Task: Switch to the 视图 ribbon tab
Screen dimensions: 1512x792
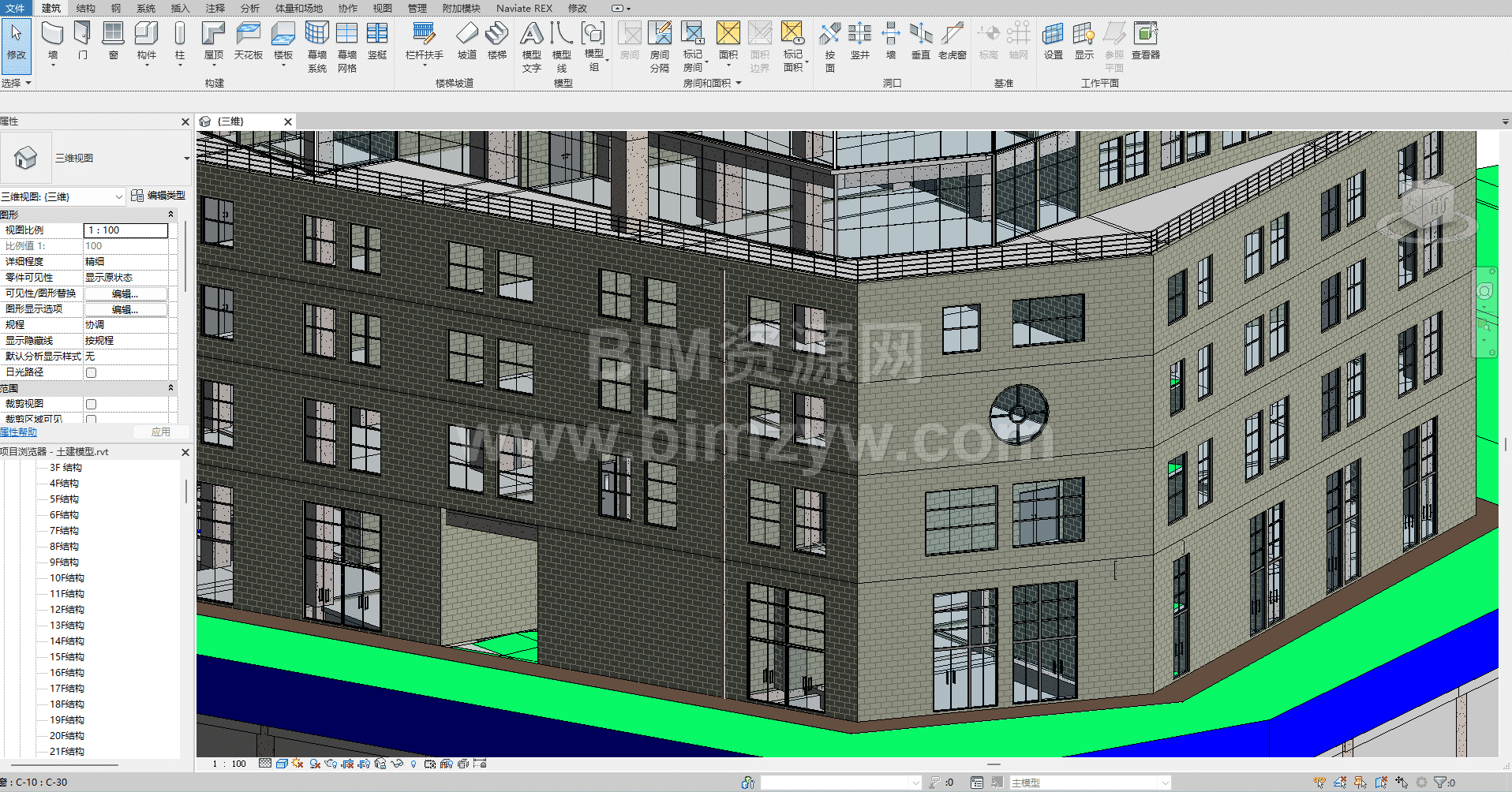Action: [x=383, y=8]
